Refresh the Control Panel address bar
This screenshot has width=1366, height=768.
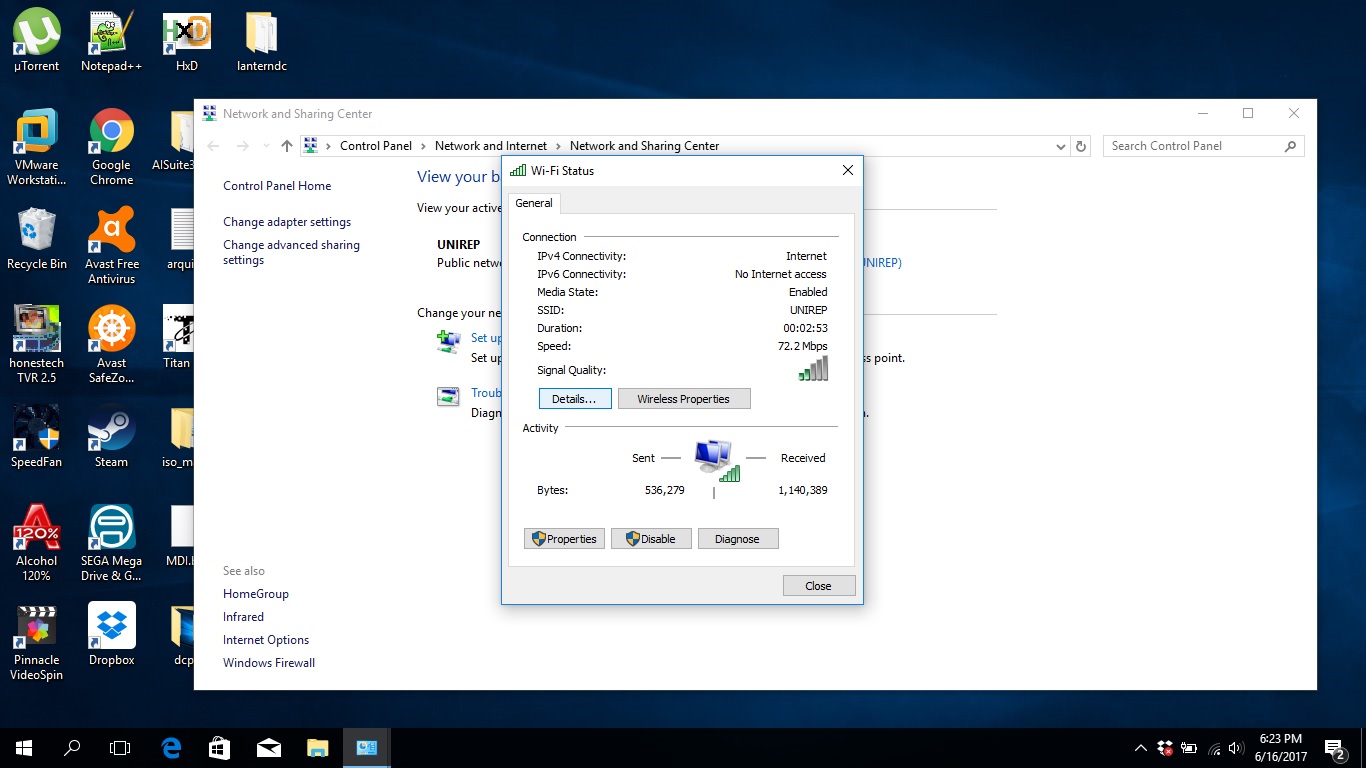pyautogui.click(x=1080, y=146)
